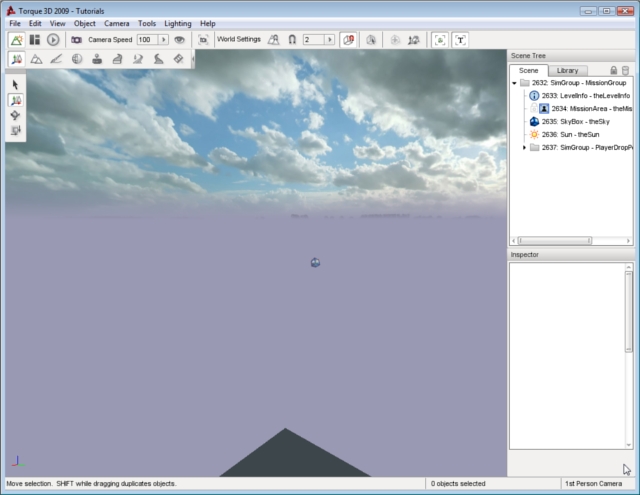Screen dimensions: 640x495
Task: Click the trash icon in Scene Tree
Action: tap(626, 71)
